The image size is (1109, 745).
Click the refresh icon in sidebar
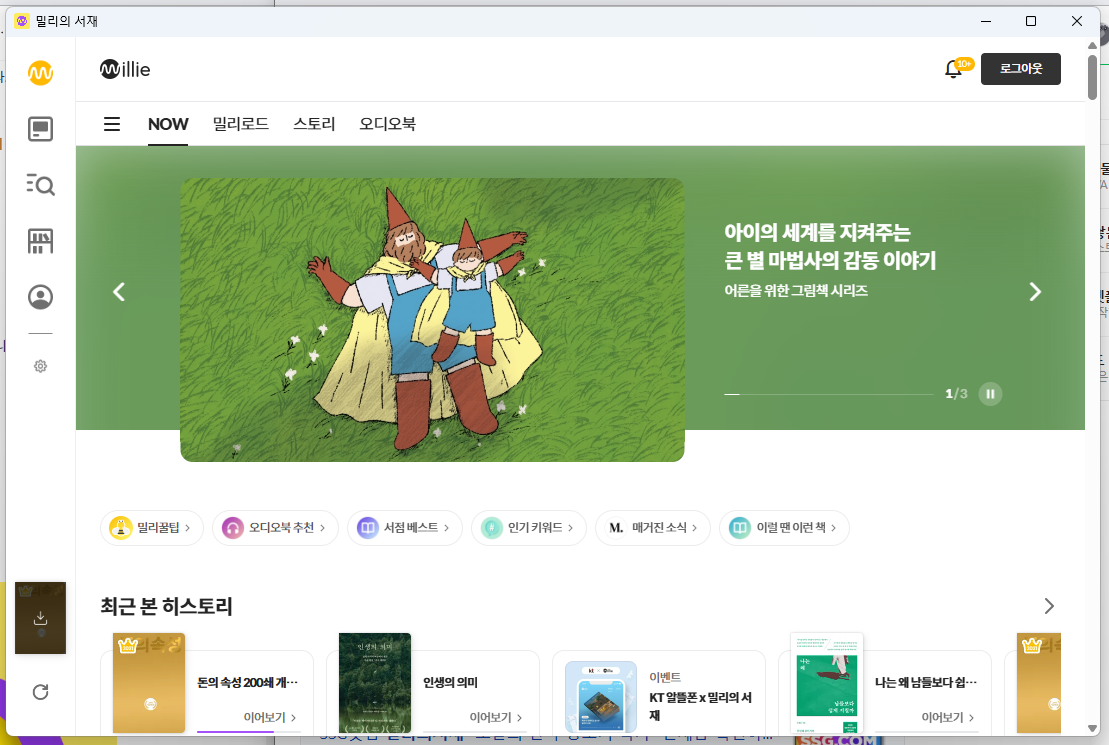40,692
